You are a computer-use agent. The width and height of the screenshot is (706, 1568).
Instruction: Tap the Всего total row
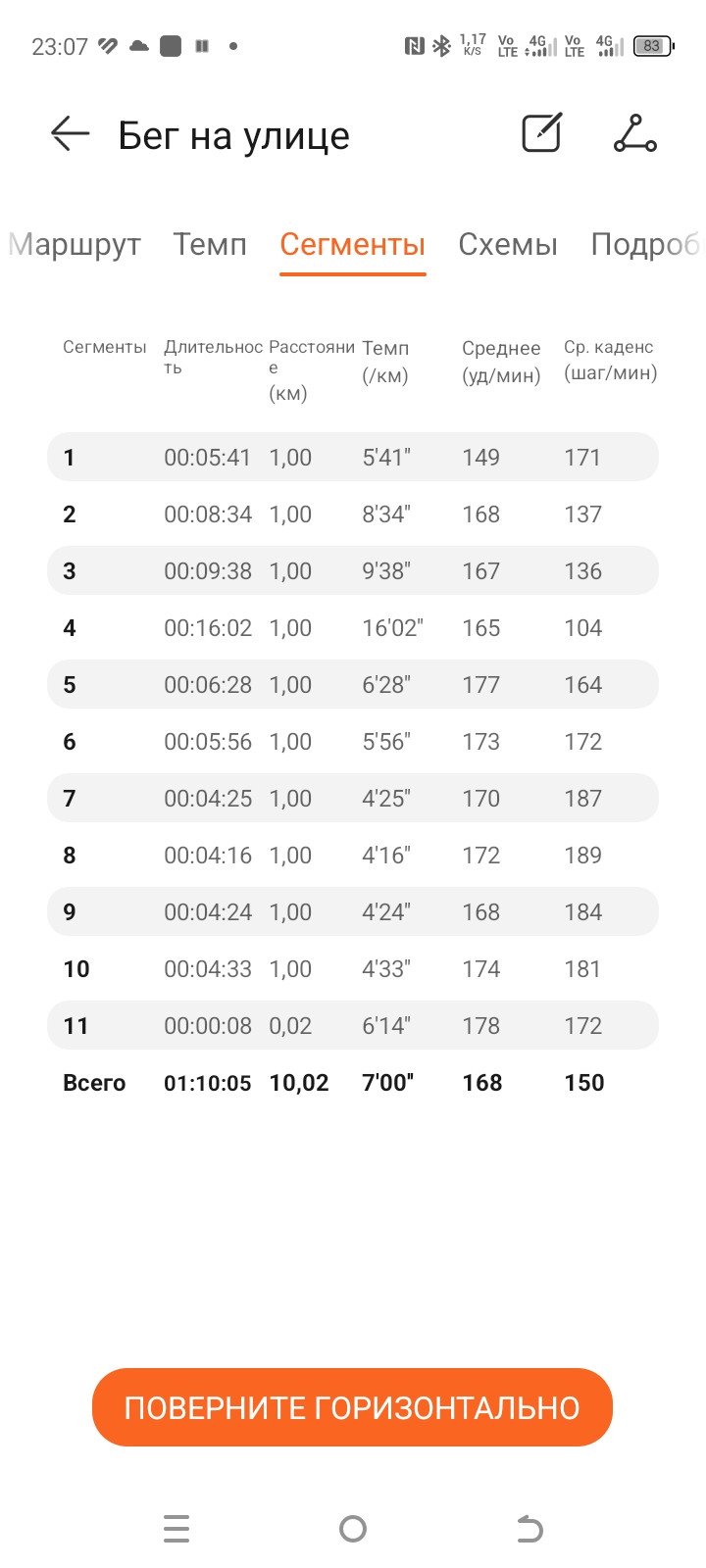tap(353, 1082)
